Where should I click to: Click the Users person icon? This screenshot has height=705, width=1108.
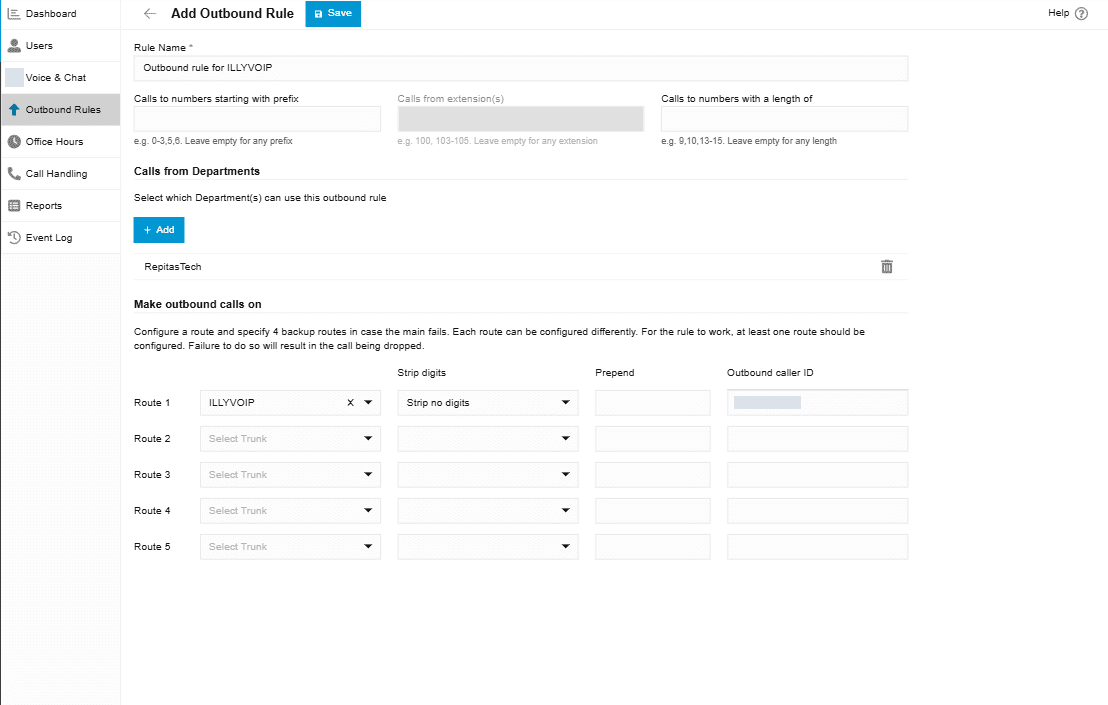click(x=13, y=46)
